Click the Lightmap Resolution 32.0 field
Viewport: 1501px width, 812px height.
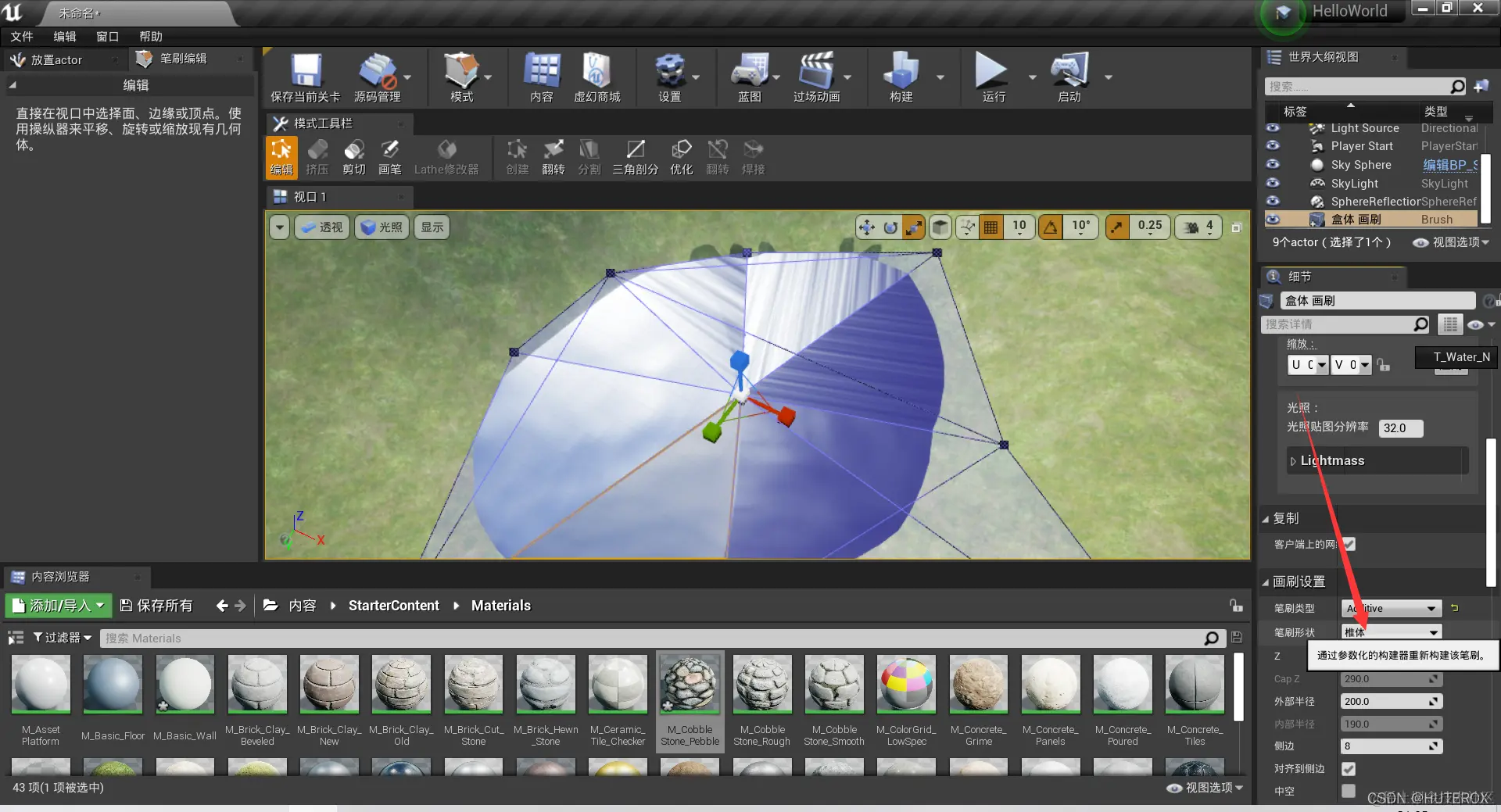click(x=1401, y=428)
